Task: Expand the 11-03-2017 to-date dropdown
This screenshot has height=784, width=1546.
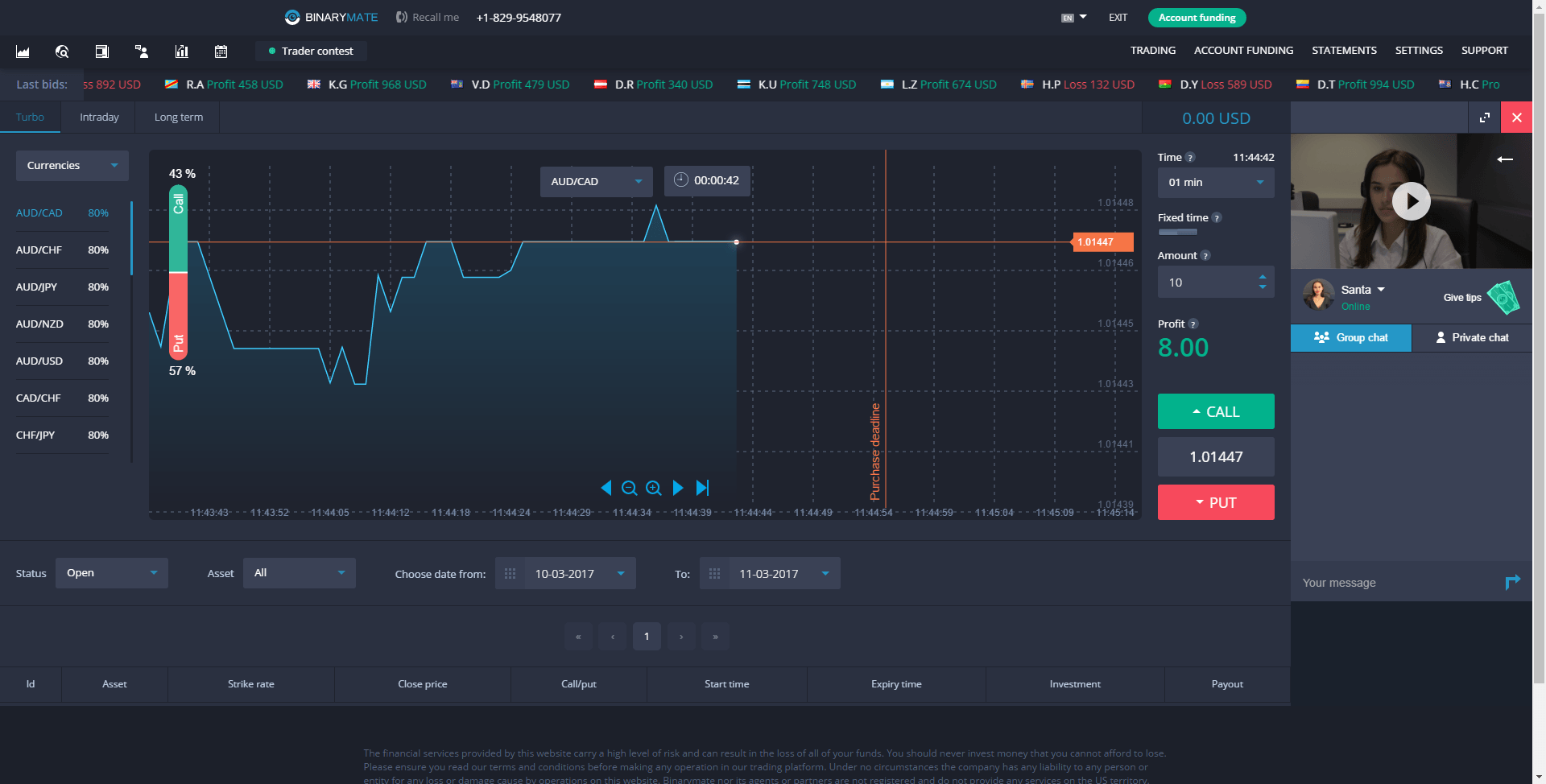Action: [x=825, y=574]
